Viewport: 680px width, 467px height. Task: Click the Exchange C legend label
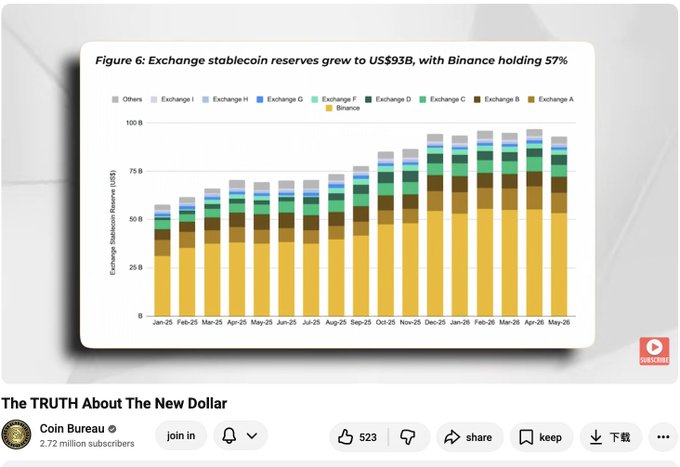click(447, 99)
